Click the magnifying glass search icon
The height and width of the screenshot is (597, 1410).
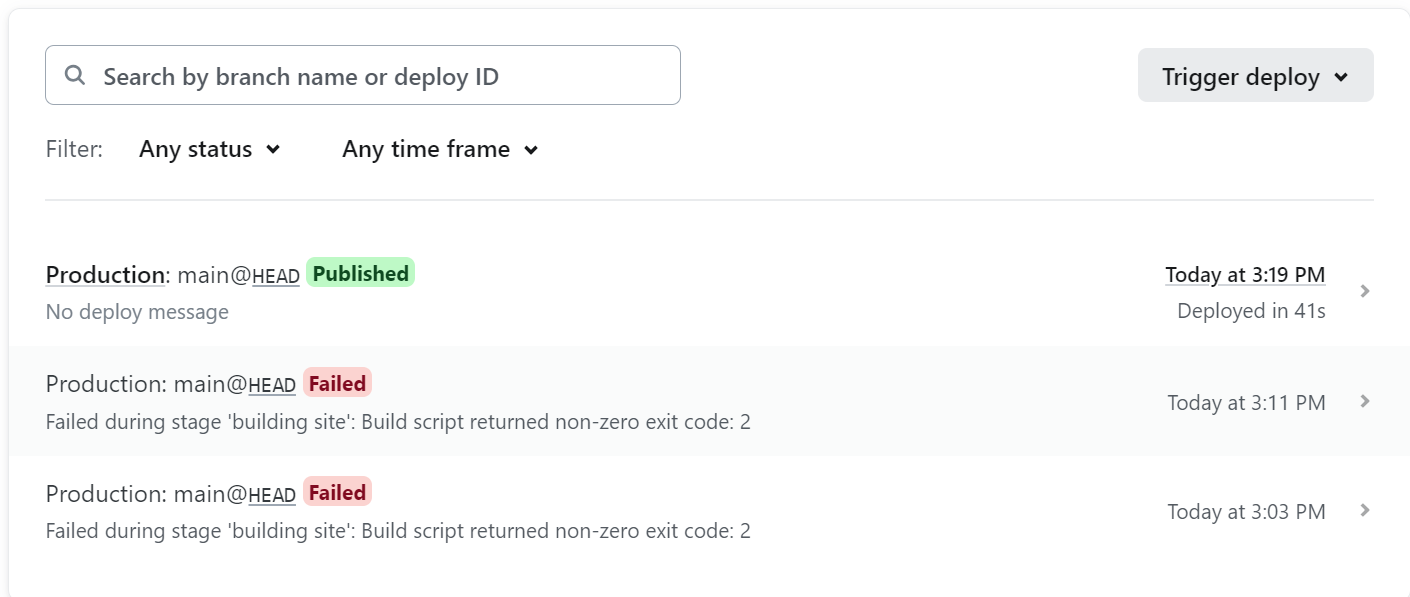pos(74,76)
